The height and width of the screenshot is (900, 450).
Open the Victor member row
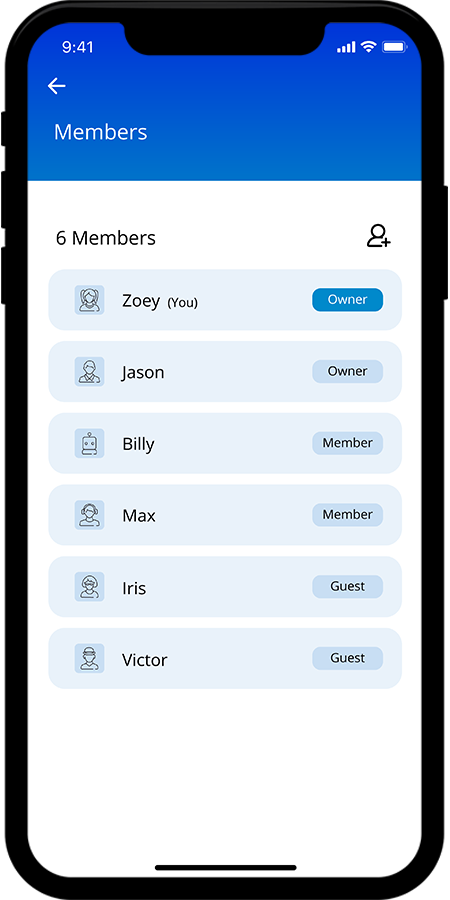(225, 658)
